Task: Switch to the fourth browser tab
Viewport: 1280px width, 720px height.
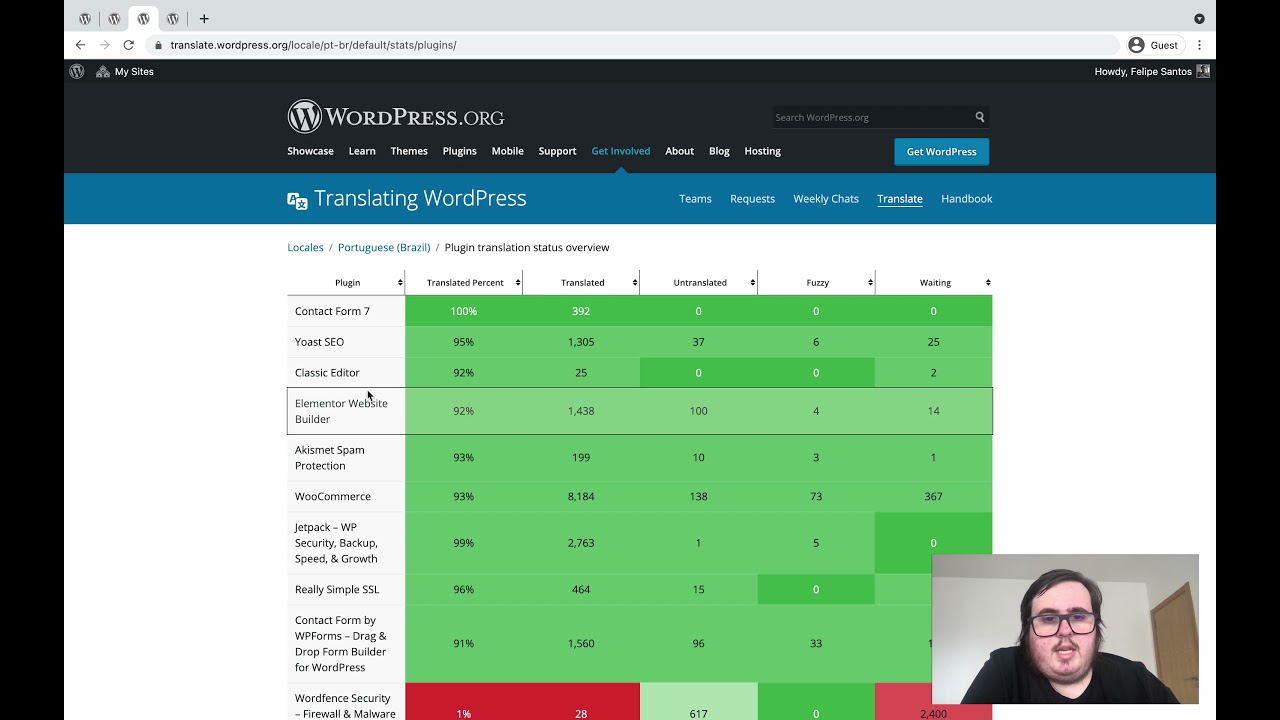Action: click(173, 18)
